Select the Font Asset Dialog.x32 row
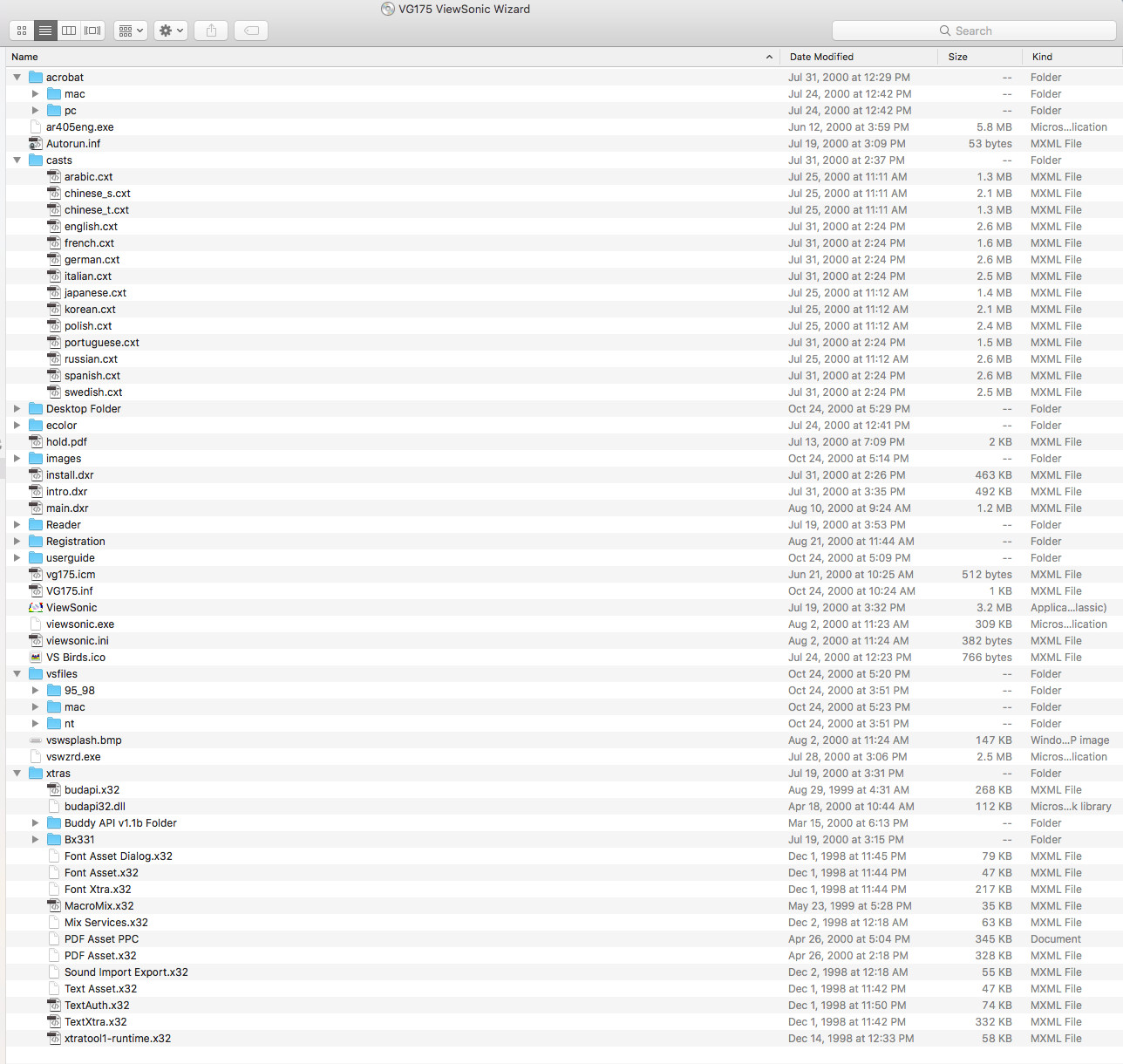This screenshot has height=1064, width=1123. 564,856
